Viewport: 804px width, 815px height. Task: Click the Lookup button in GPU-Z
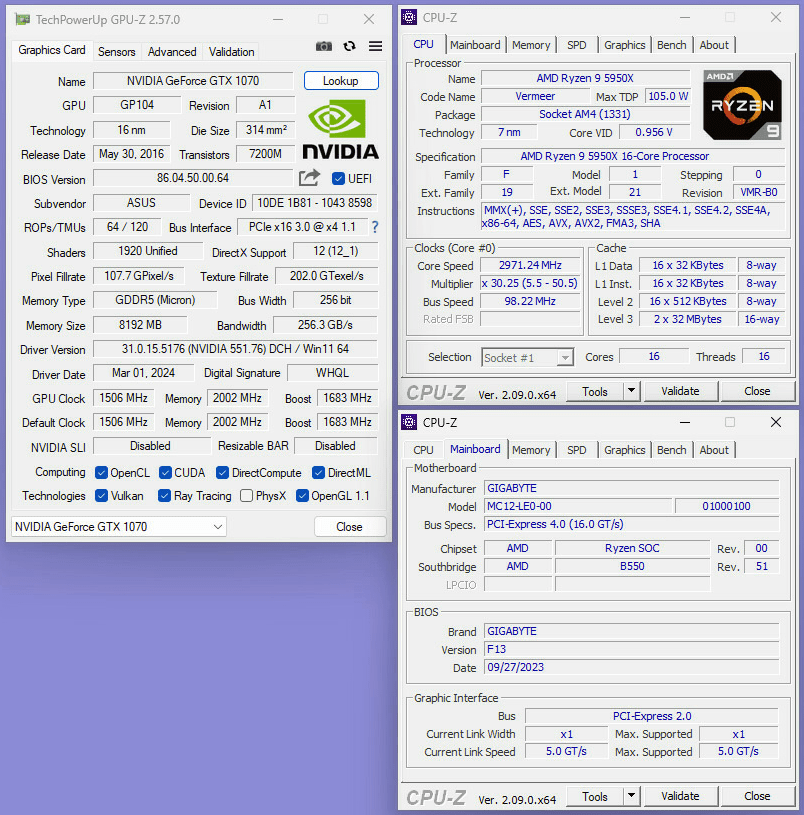(341, 81)
